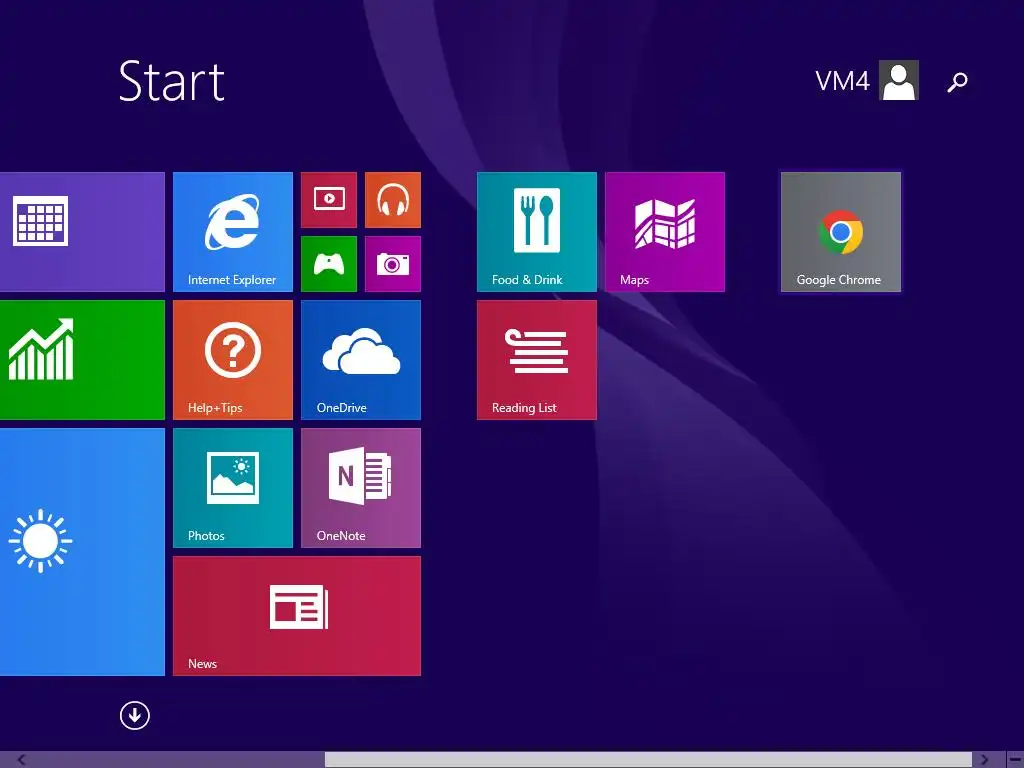Open the Video small tile
1024x768 pixels.
329,200
